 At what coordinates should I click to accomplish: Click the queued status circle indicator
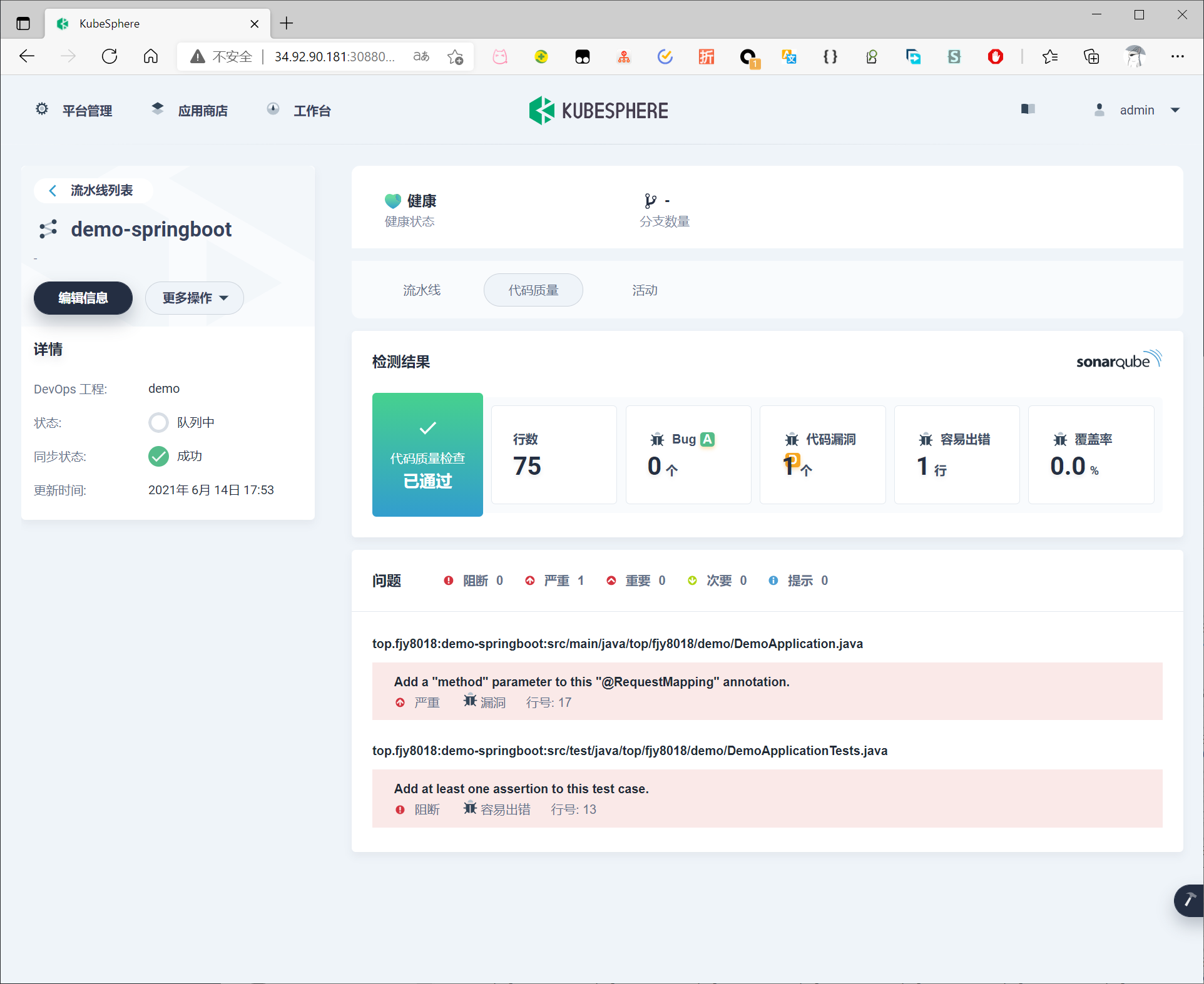tap(158, 422)
